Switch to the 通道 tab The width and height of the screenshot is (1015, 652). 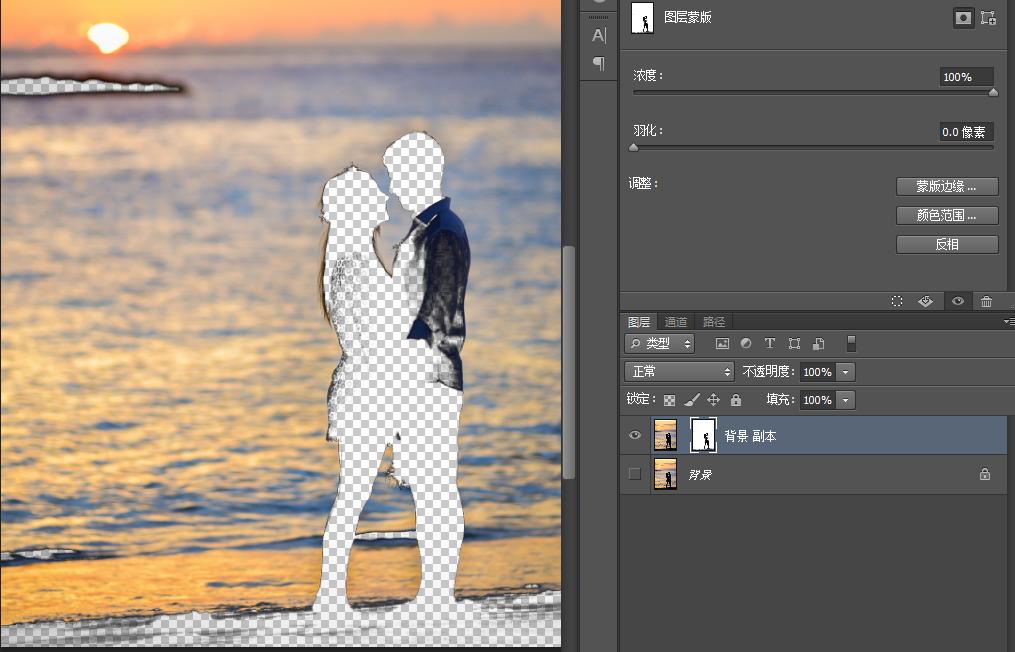click(676, 322)
